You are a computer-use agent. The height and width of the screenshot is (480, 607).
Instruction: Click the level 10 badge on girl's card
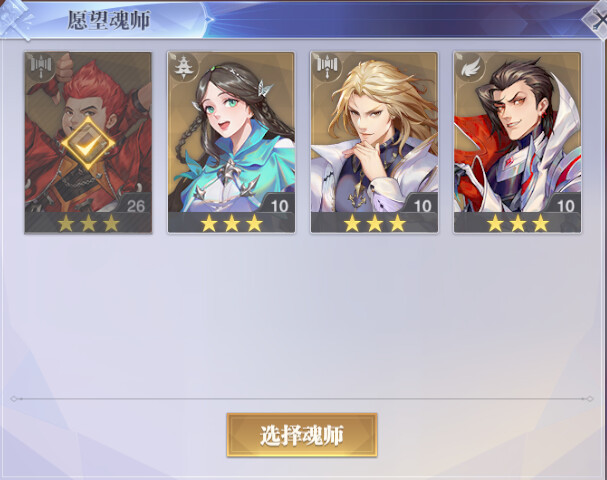coord(279,205)
